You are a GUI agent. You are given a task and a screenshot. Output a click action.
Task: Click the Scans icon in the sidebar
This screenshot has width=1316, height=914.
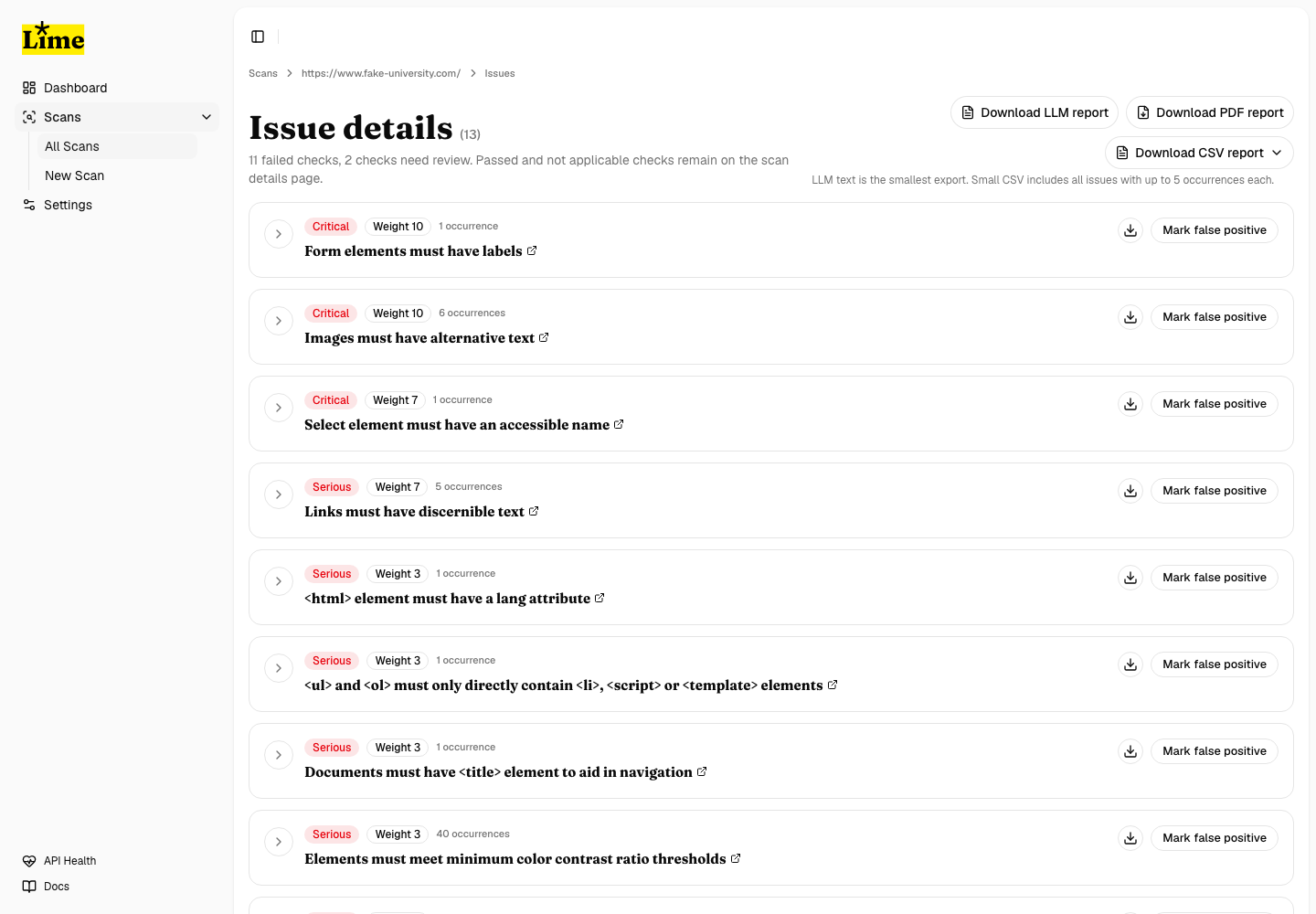click(x=28, y=117)
